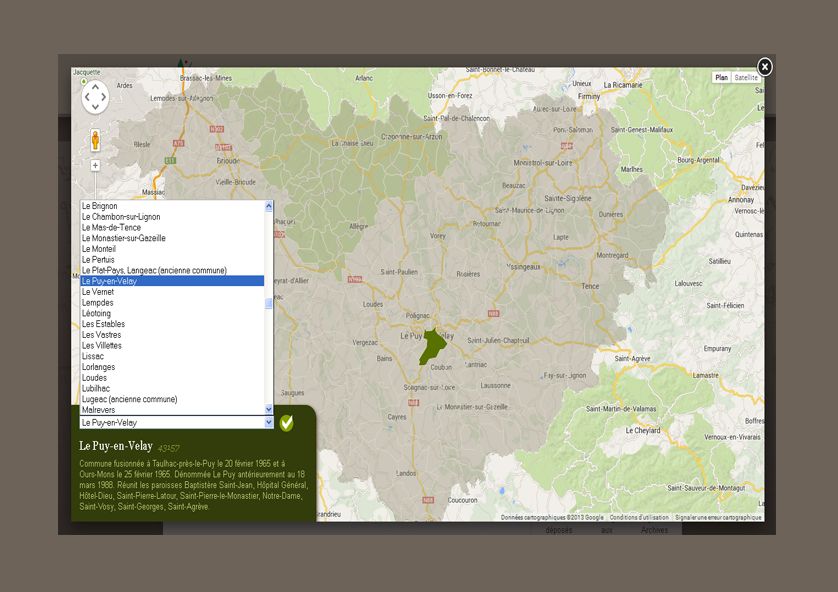Pan the map right with the navigation arrow

click(106, 97)
